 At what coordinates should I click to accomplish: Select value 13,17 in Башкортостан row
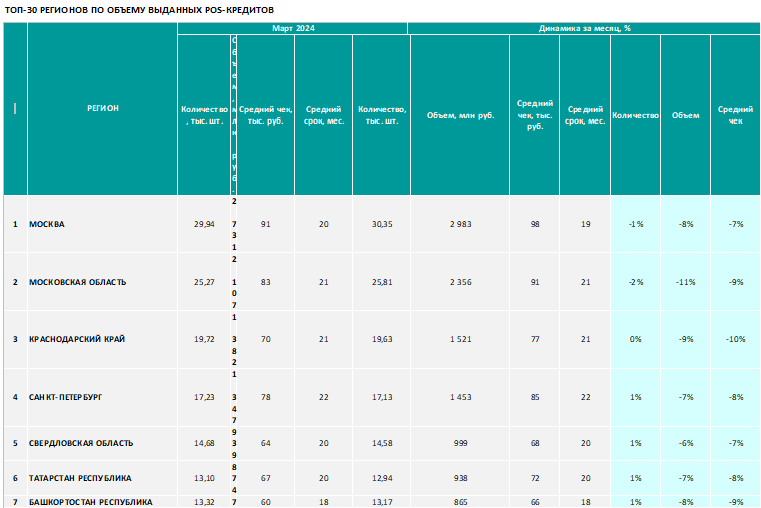[x=382, y=502]
